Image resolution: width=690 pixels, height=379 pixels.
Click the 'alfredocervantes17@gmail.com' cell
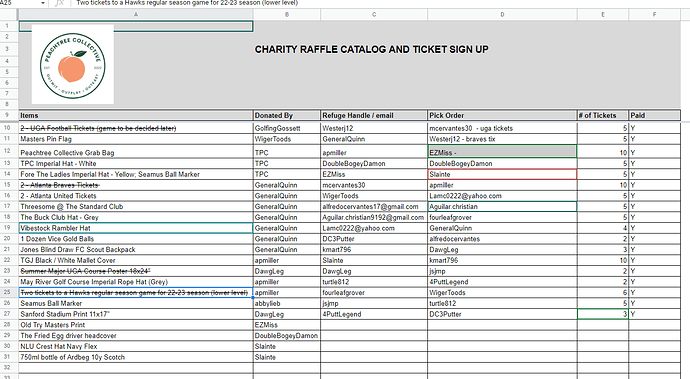(x=374, y=206)
